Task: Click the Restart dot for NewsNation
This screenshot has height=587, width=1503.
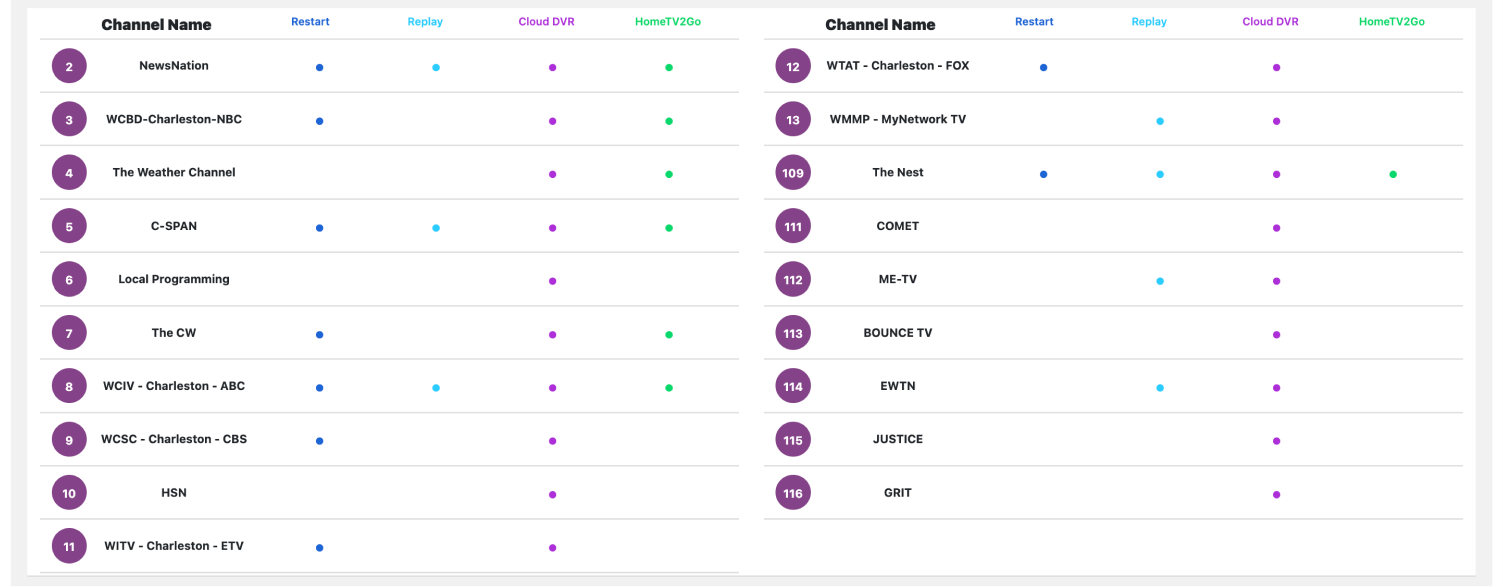Action: pyautogui.click(x=320, y=68)
